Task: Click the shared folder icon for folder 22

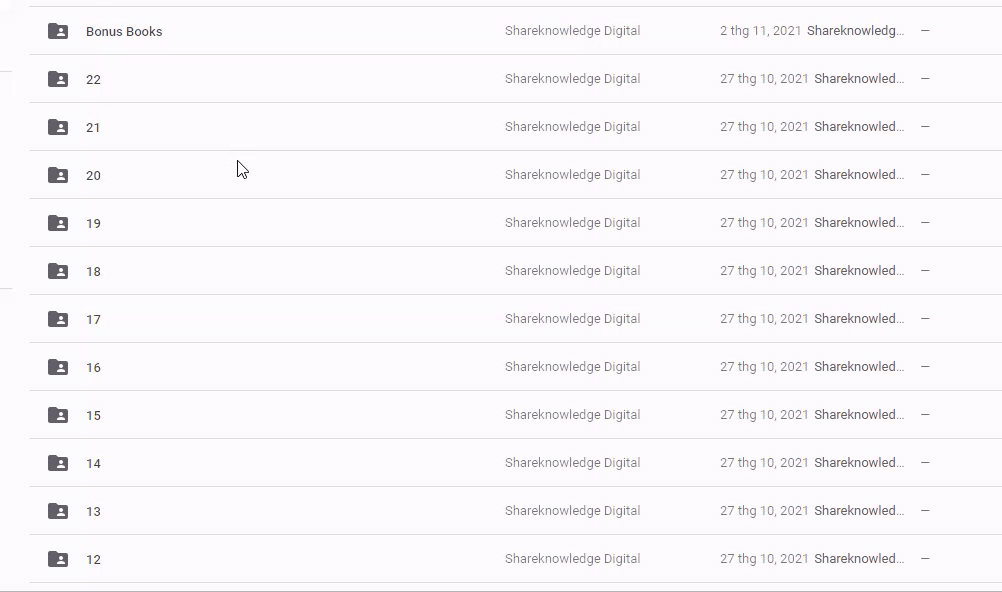Action: 58,79
